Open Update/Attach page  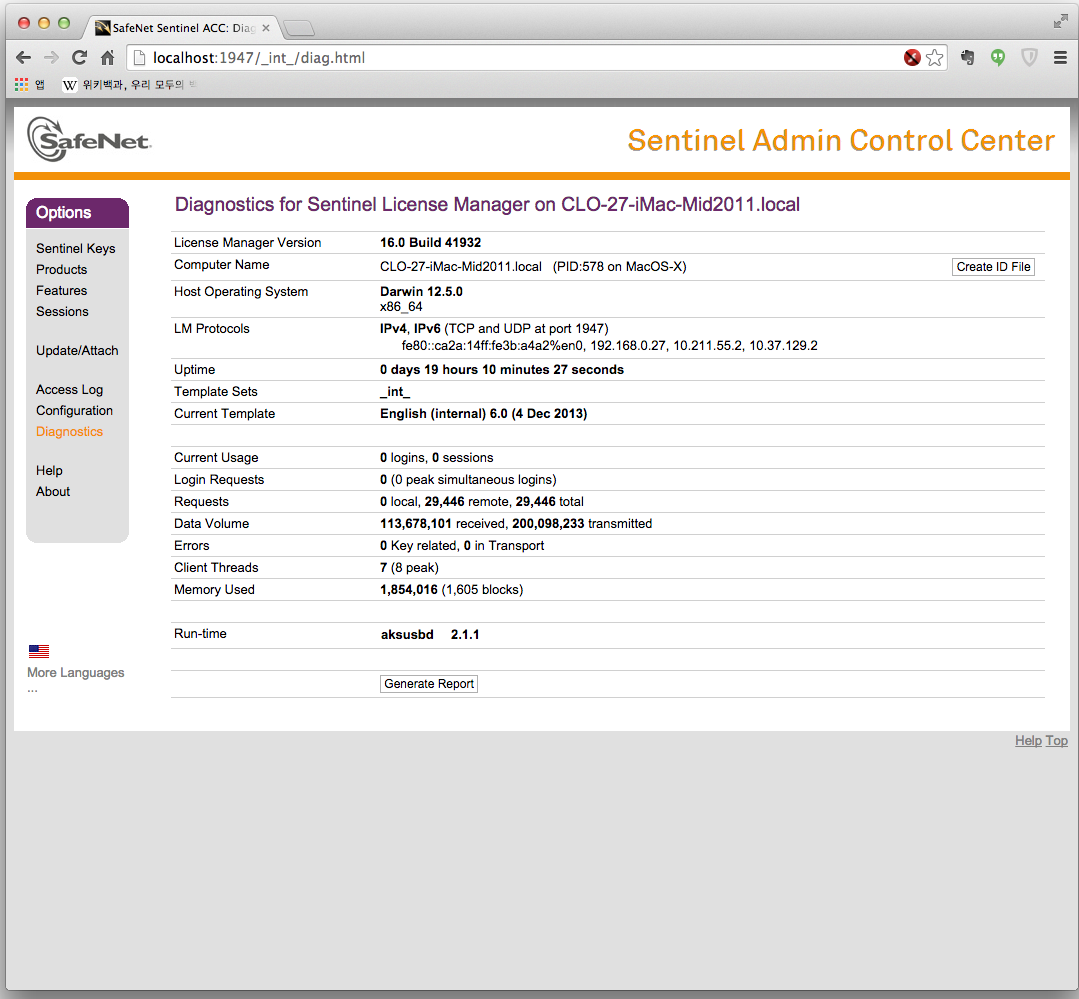[77, 350]
